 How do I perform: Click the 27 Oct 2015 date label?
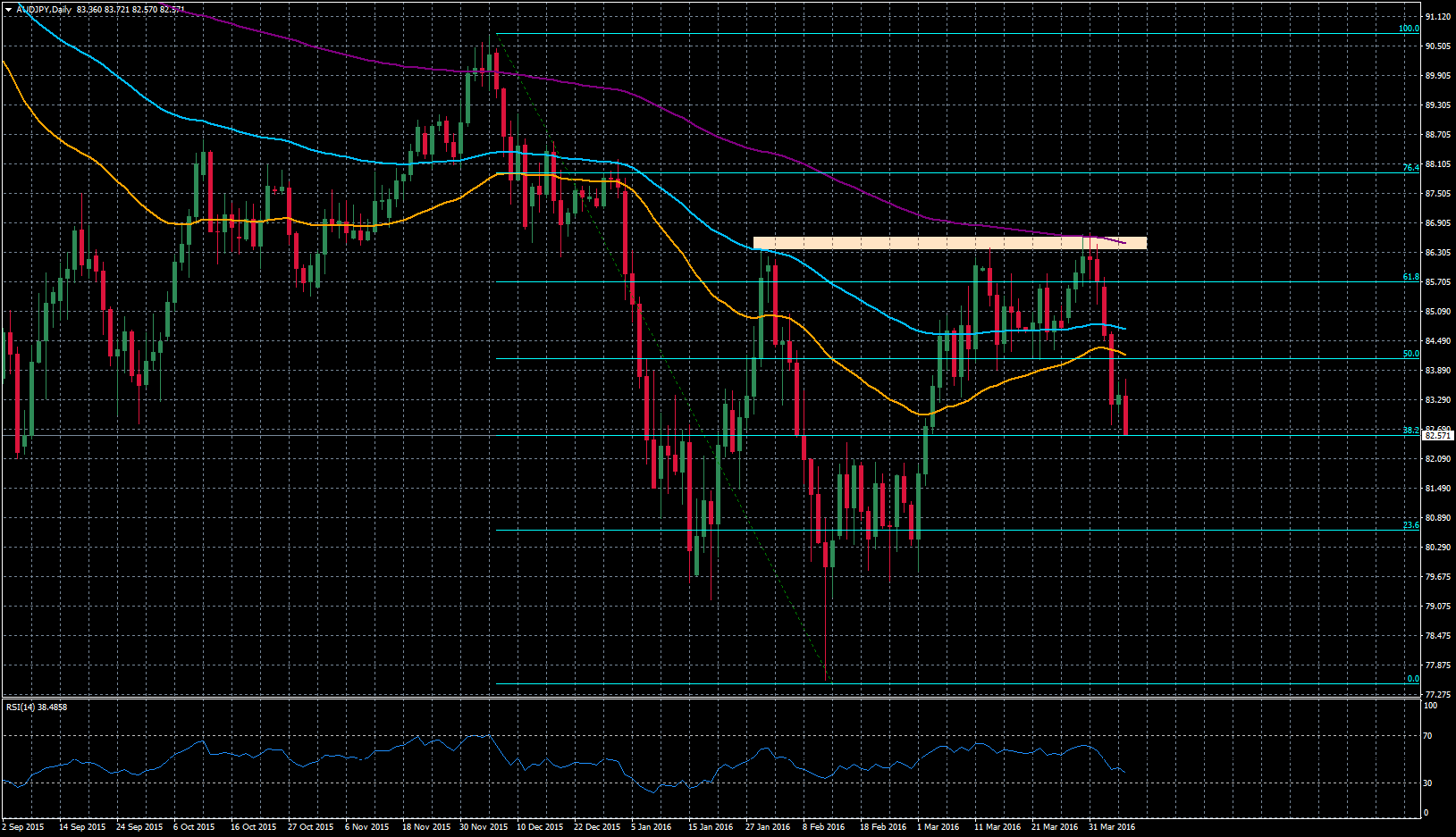(311, 827)
